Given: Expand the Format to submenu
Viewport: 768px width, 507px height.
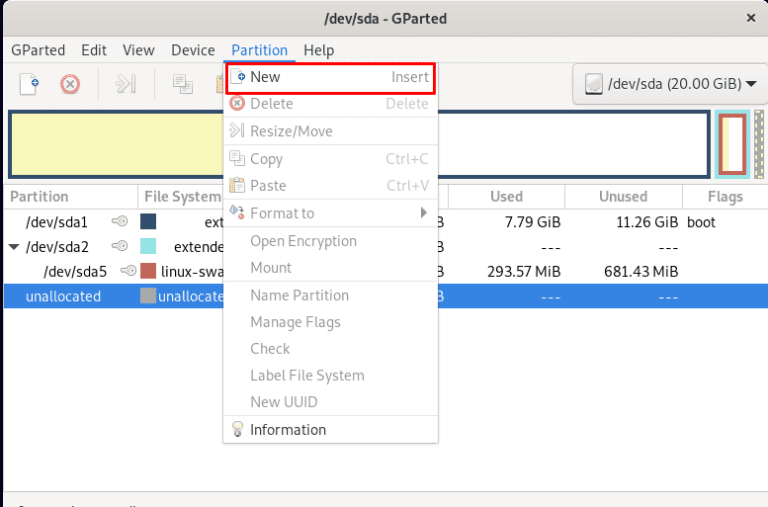Looking at the screenshot, I should click(x=329, y=213).
